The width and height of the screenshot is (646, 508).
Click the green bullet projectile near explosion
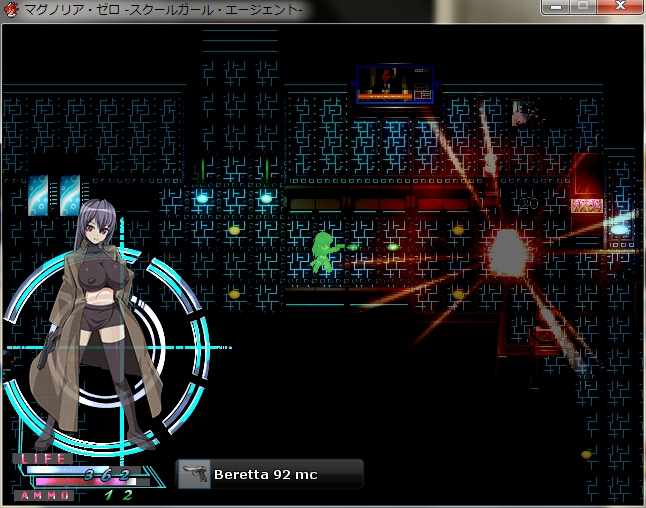coord(392,246)
